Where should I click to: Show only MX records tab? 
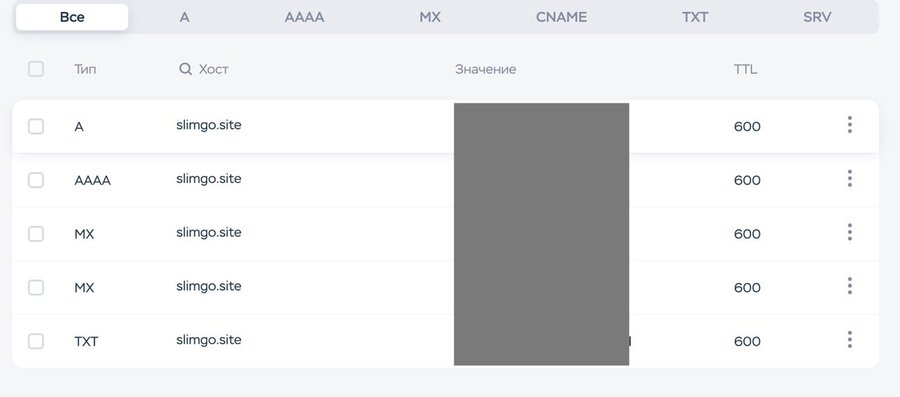430,17
